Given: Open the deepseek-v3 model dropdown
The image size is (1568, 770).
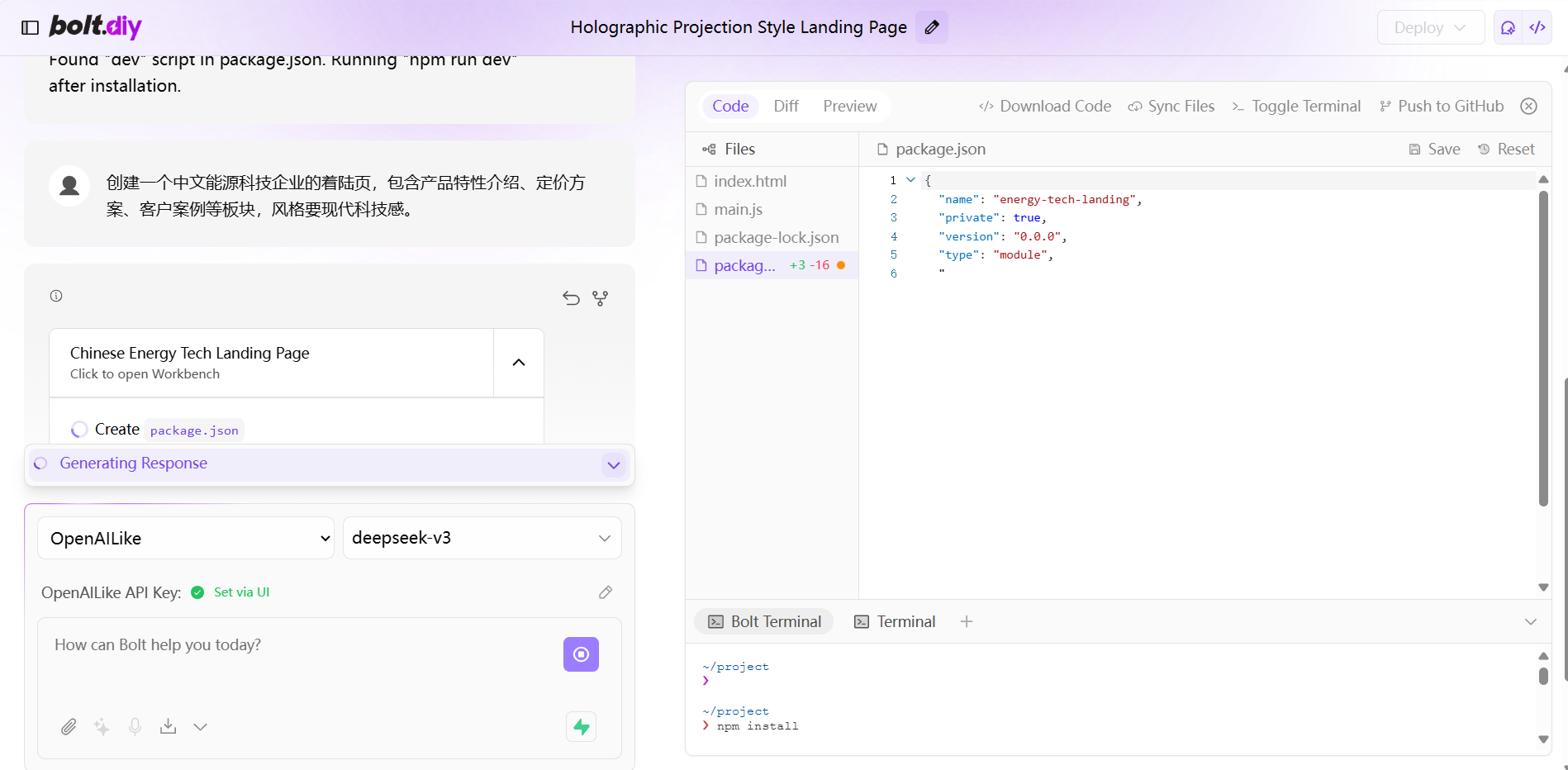Looking at the screenshot, I should (x=482, y=538).
